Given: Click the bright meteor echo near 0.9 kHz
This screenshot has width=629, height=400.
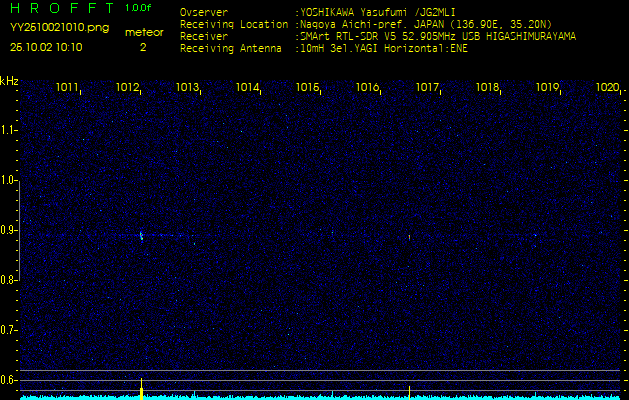Looking at the screenshot, I should [141, 236].
